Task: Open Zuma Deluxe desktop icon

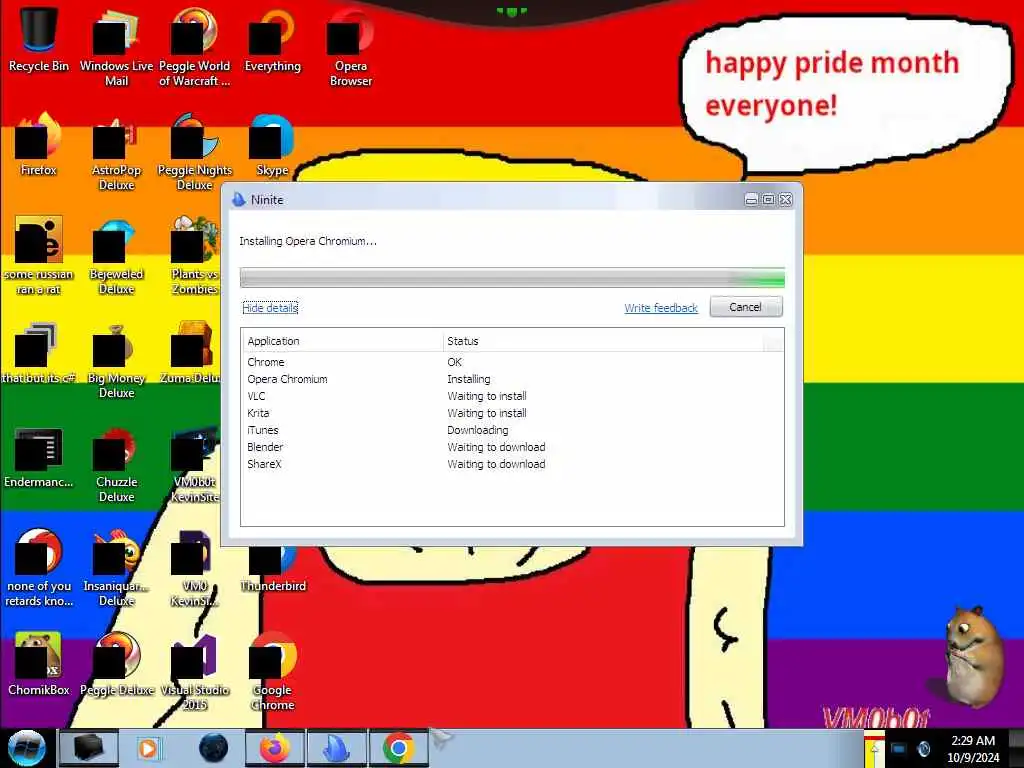Action: (x=191, y=351)
